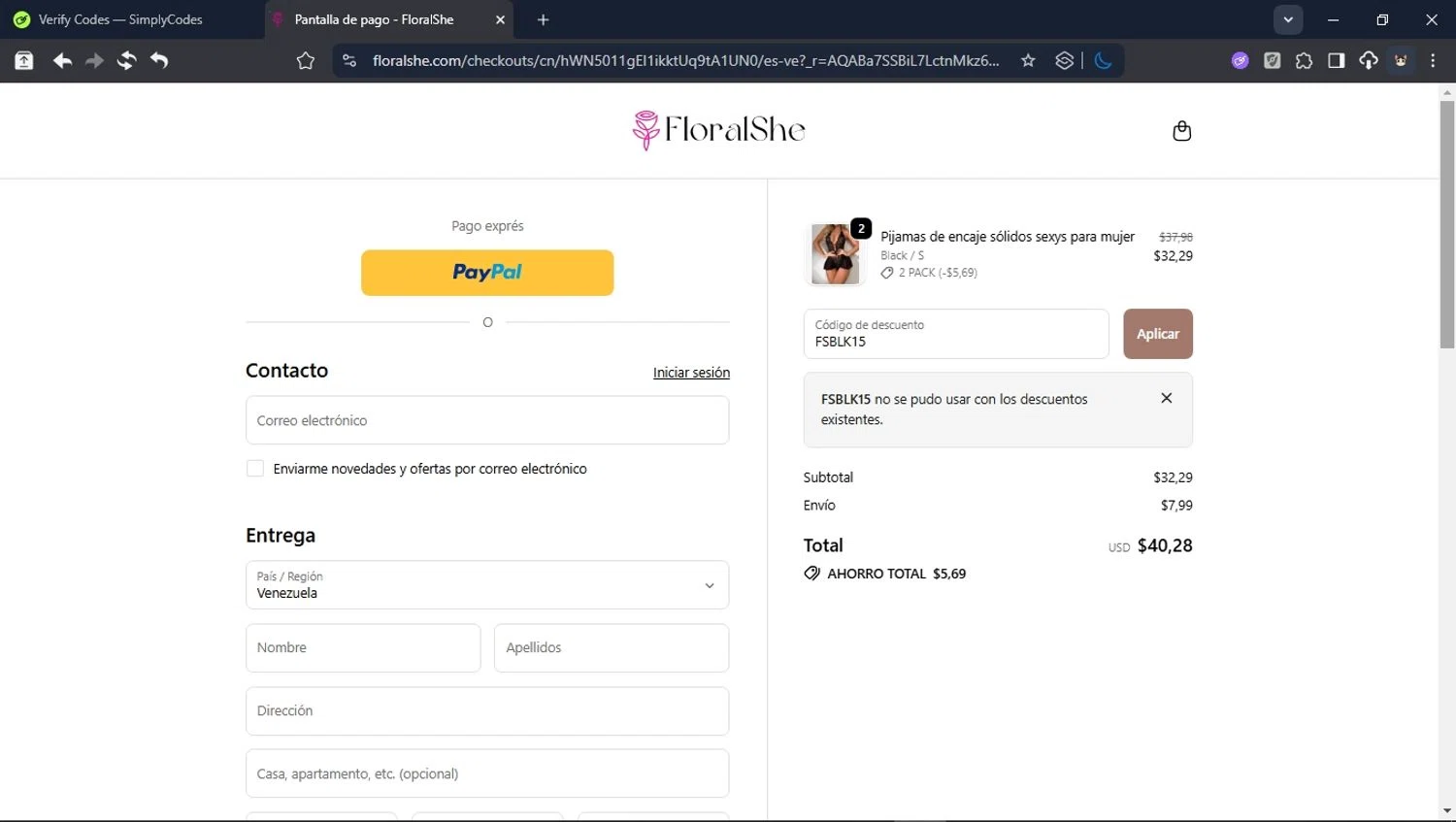Click the FloralShe logo

click(718, 130)
